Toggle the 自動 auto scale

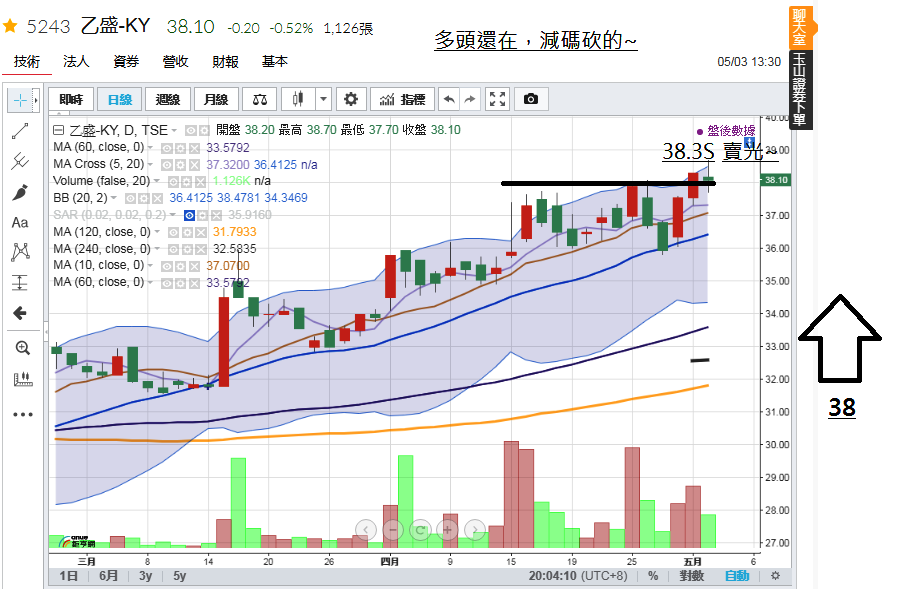click(x=737, y=575)
